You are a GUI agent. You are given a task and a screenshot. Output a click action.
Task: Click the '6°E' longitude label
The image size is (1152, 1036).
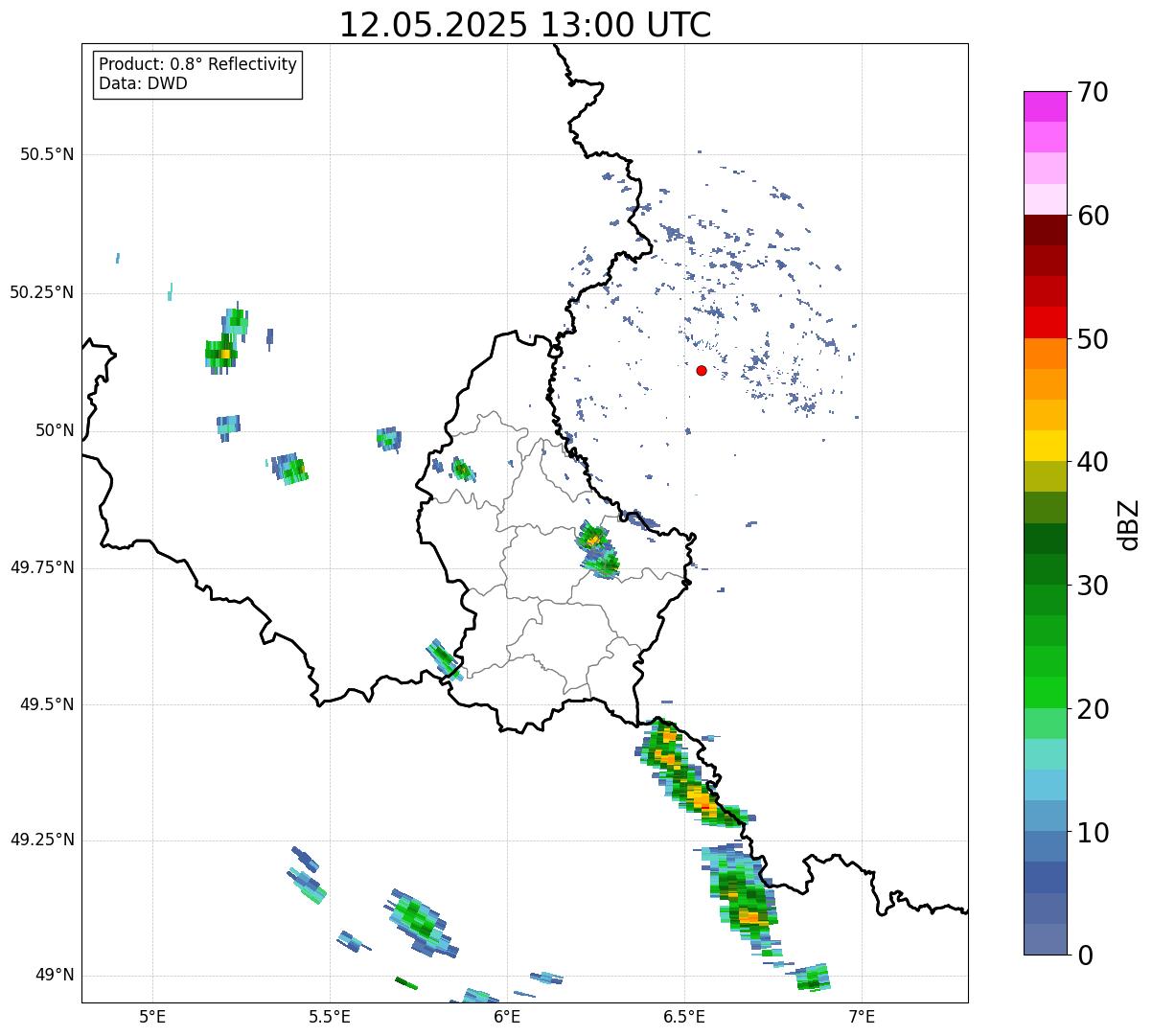(507, 1016)
